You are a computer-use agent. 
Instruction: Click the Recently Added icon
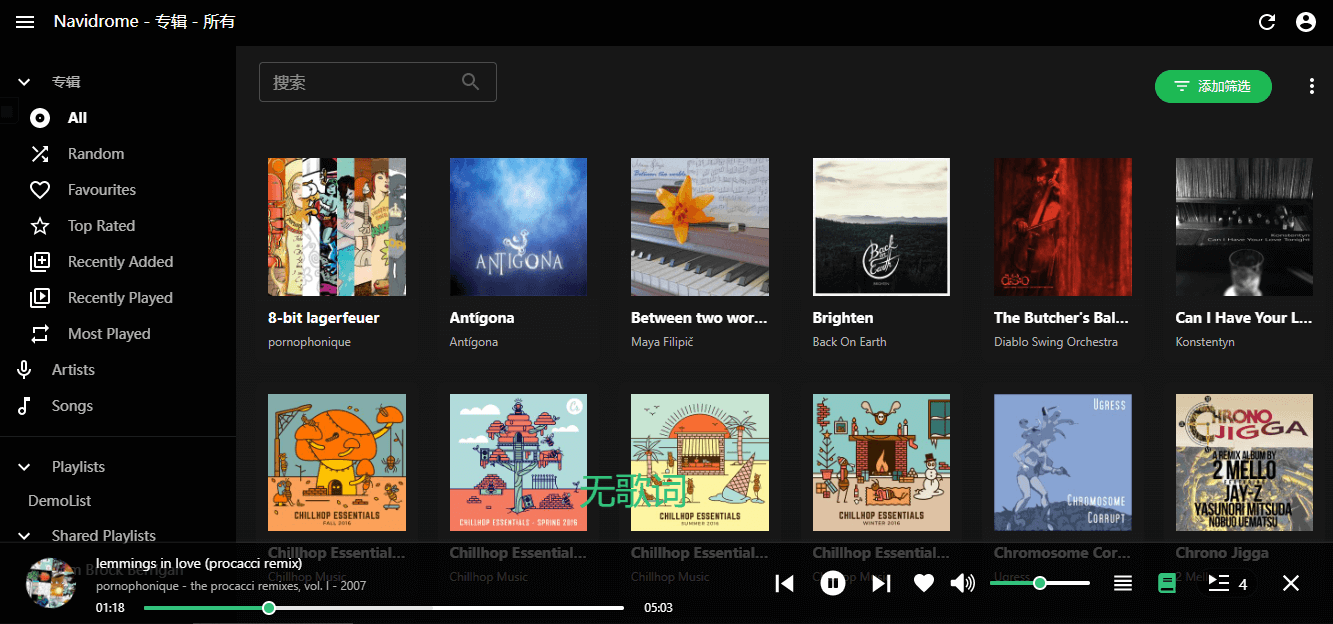[x=40, y=262]
